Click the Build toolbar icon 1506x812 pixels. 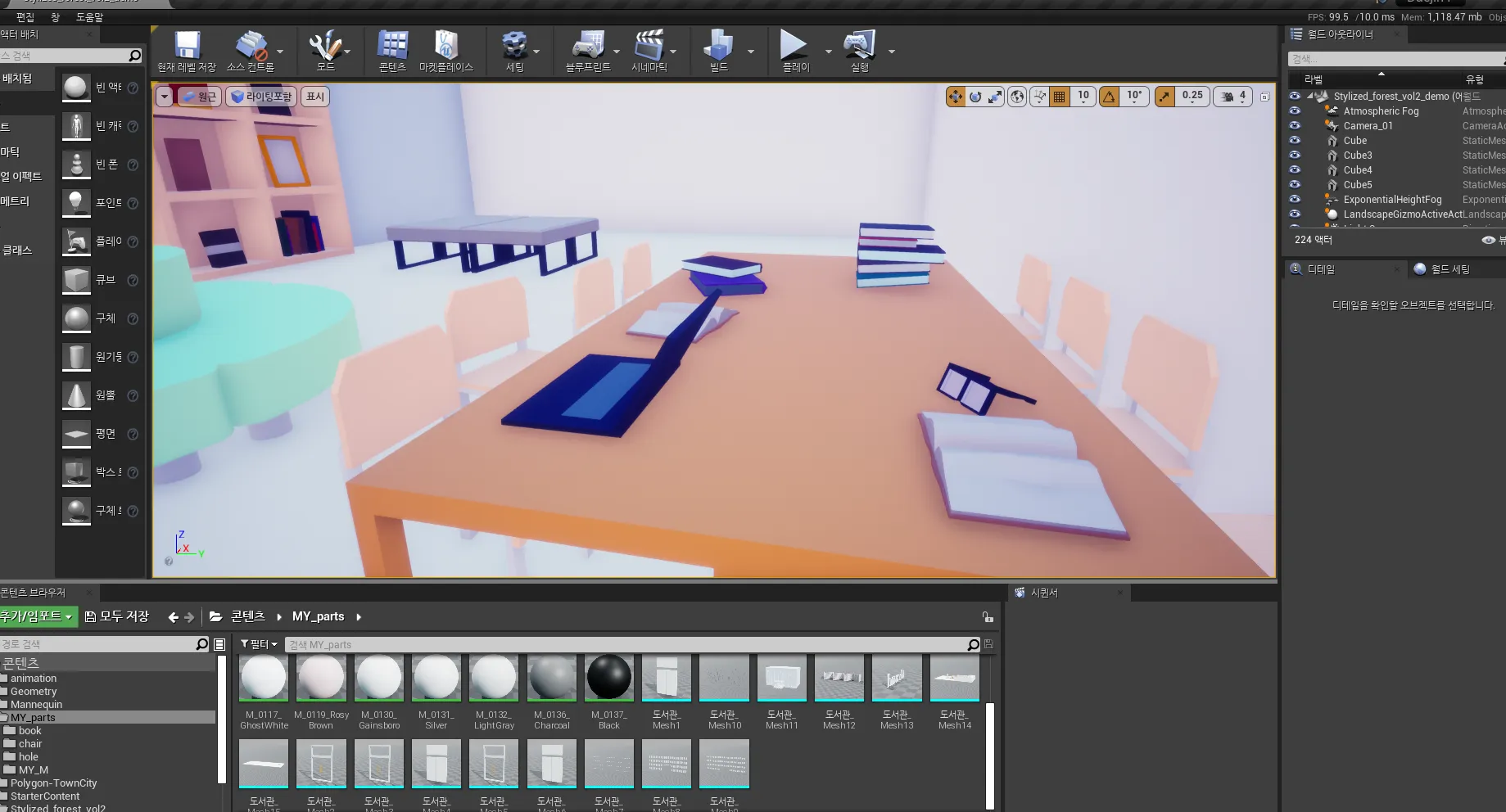[x=718, y=46]
